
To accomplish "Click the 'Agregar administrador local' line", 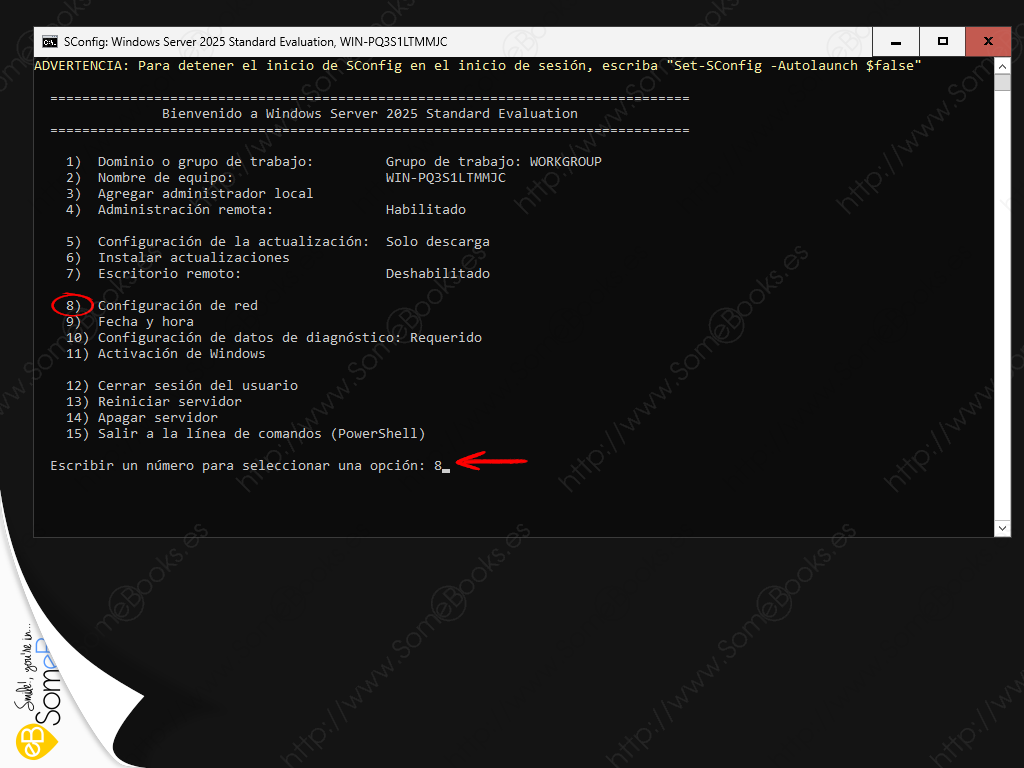I will (205, 194).
